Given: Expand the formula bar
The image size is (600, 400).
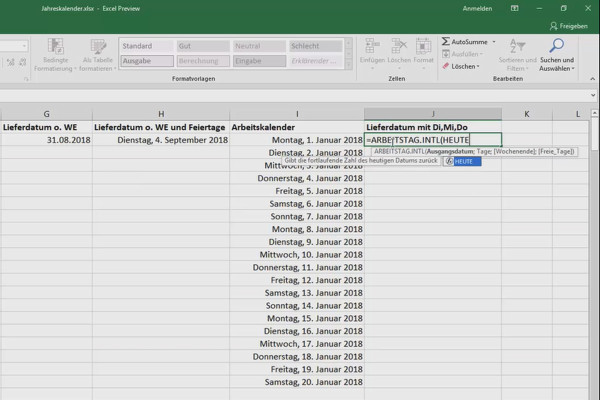Looking at the screenshot, I should point(593,95).
